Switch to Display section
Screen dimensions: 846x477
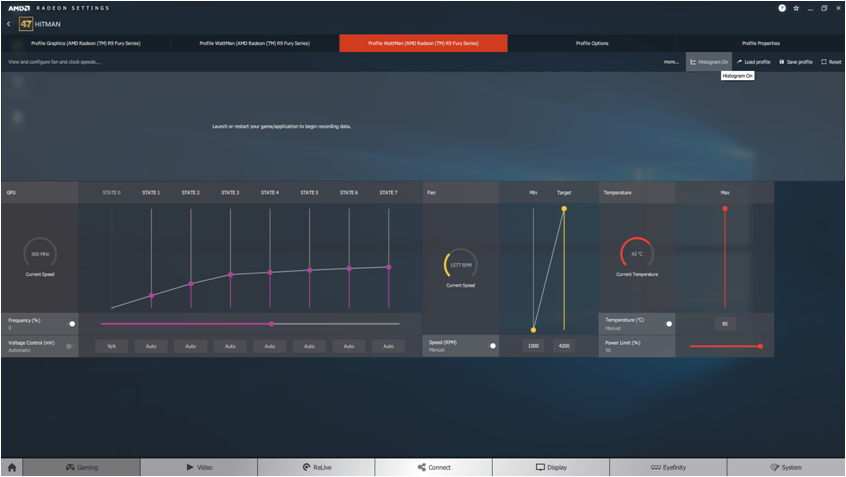point(551,467)
